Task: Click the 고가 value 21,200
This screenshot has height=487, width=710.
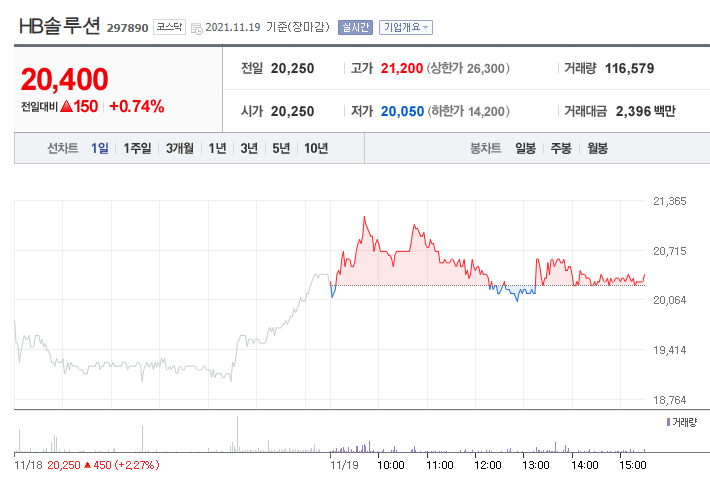Action: pos(402,68)
